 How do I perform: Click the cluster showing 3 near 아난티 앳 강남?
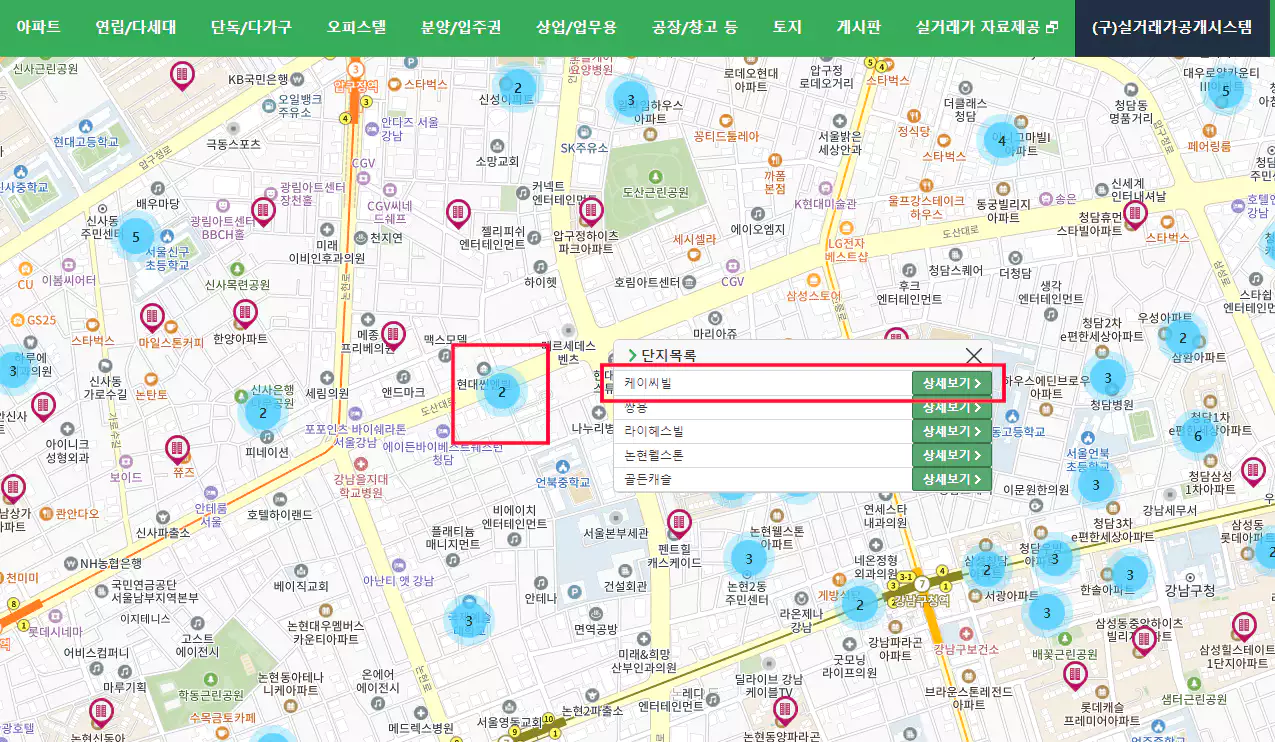(x=470, y=622)
